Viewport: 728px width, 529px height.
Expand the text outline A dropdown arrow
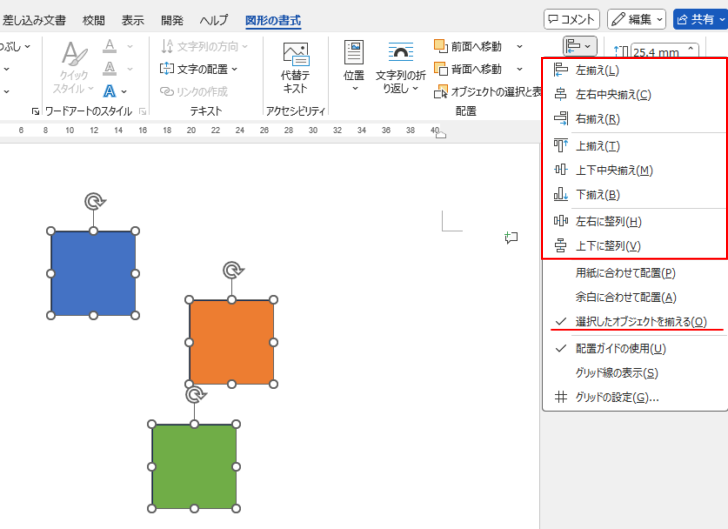pos(130,69)
